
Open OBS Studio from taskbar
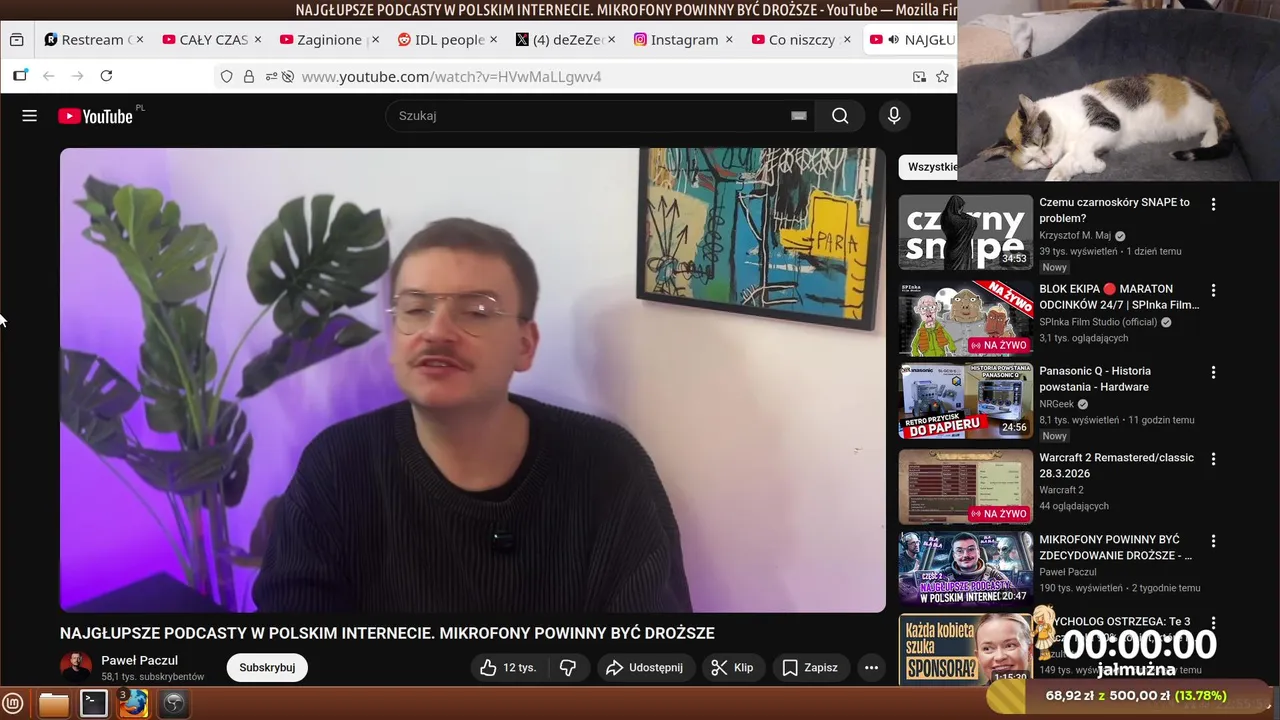tap(174, 704)
